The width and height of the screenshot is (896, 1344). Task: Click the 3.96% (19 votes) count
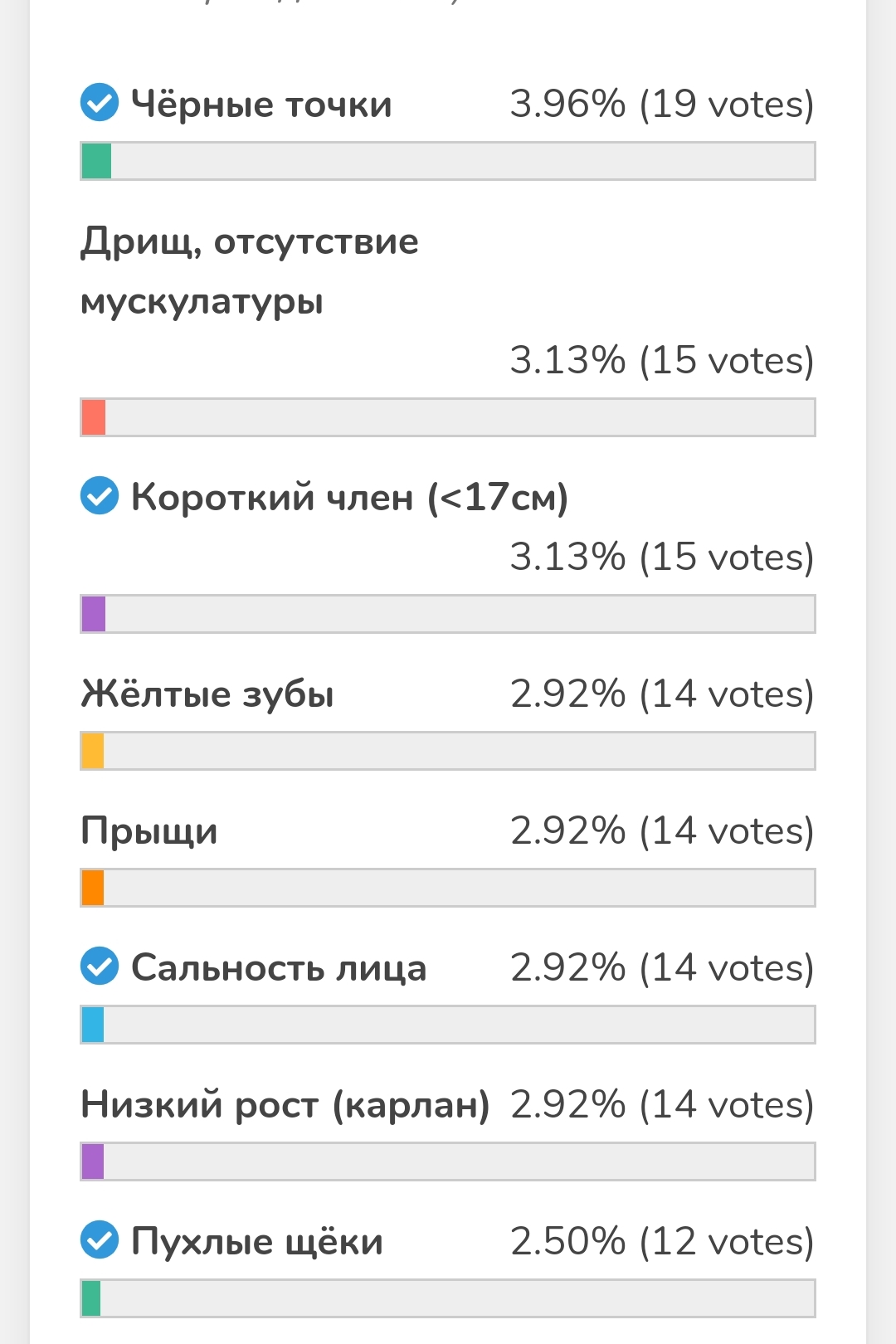(662, 105)
